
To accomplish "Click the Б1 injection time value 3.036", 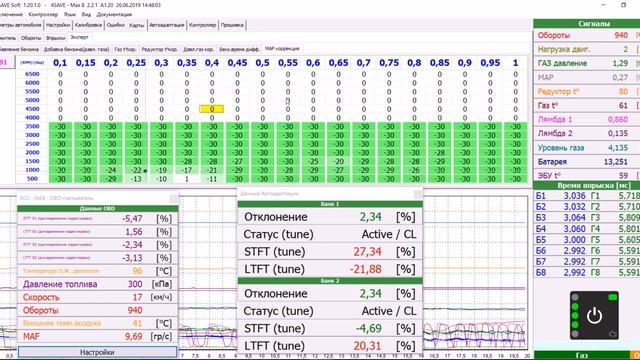I will [574, 196].
